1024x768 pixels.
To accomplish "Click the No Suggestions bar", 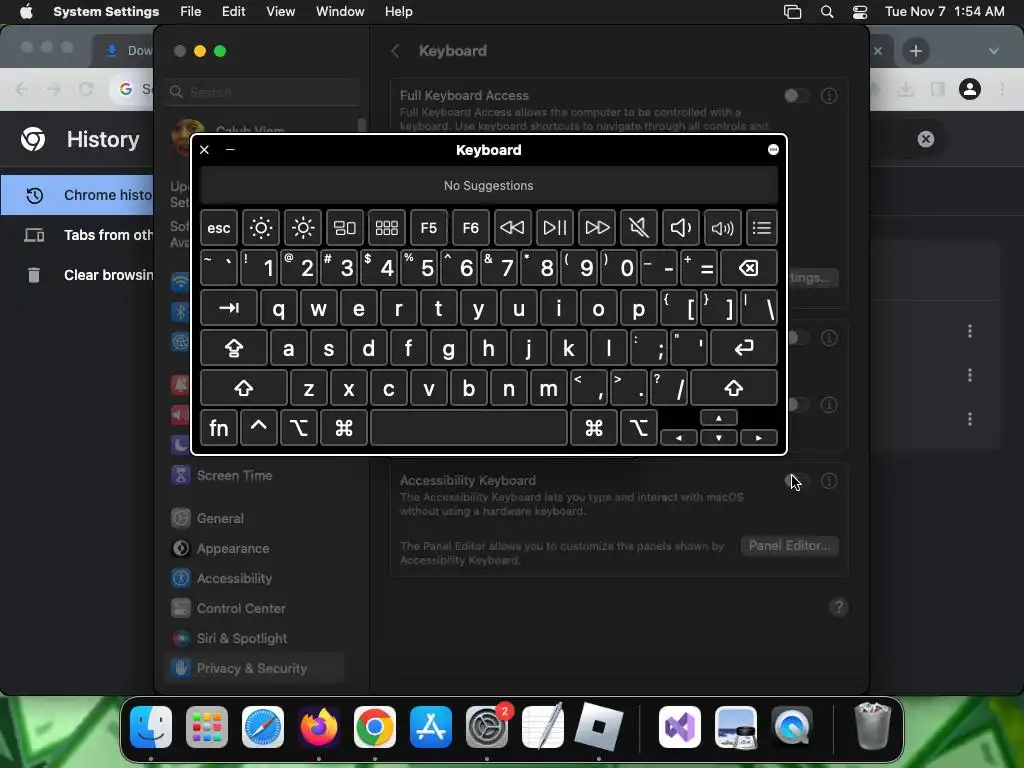I will [488, 185].
